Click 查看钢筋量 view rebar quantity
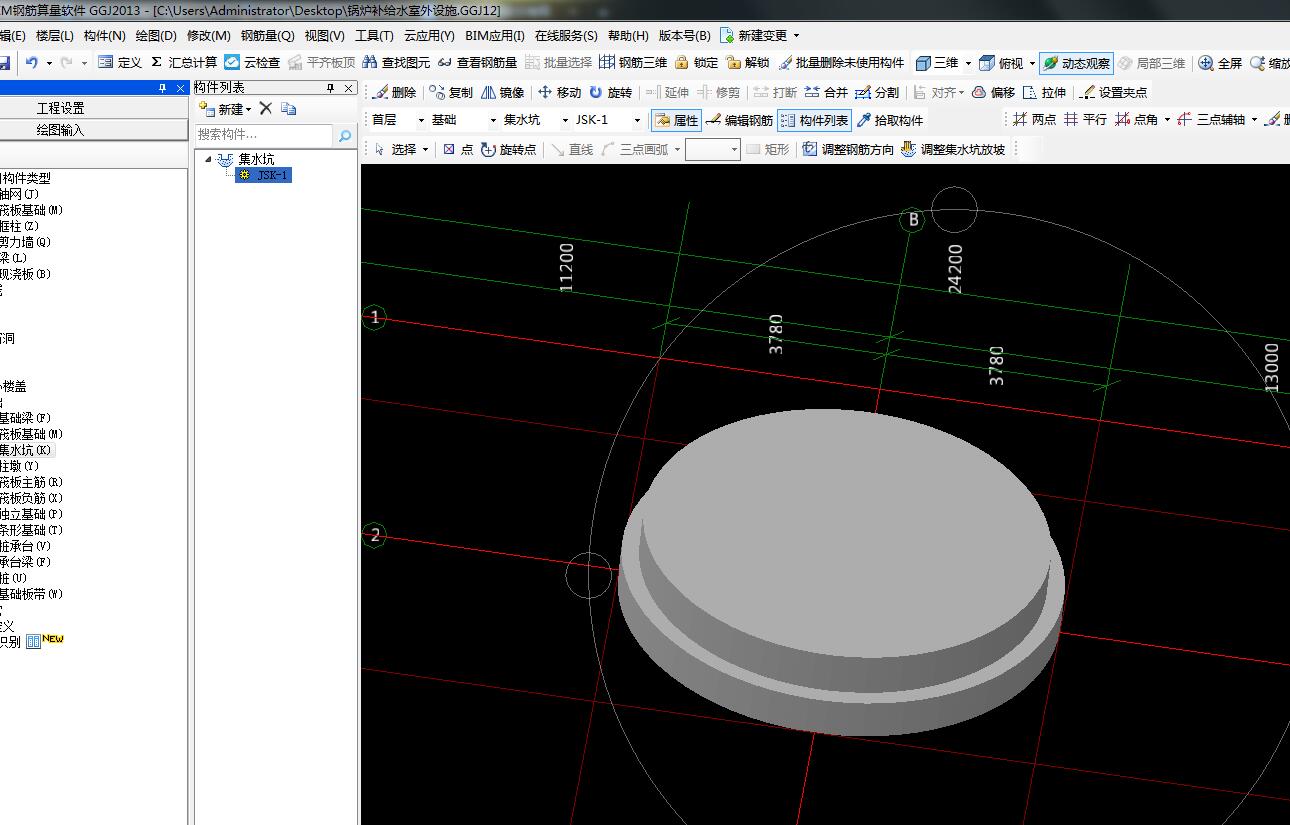Screen dimensions: 1290x825 [x=477, y=62]
